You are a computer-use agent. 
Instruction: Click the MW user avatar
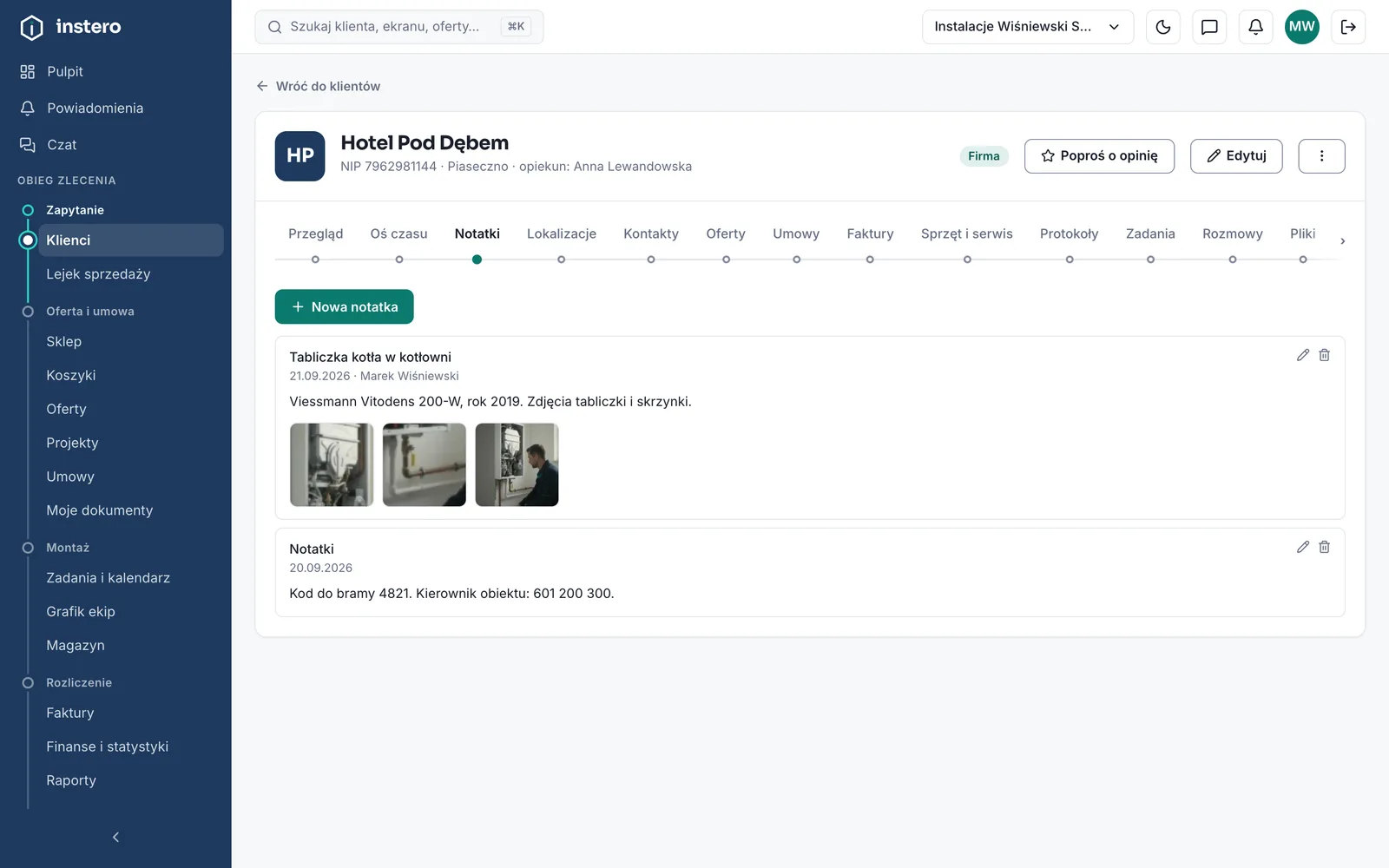click(x=1302, y=27)
